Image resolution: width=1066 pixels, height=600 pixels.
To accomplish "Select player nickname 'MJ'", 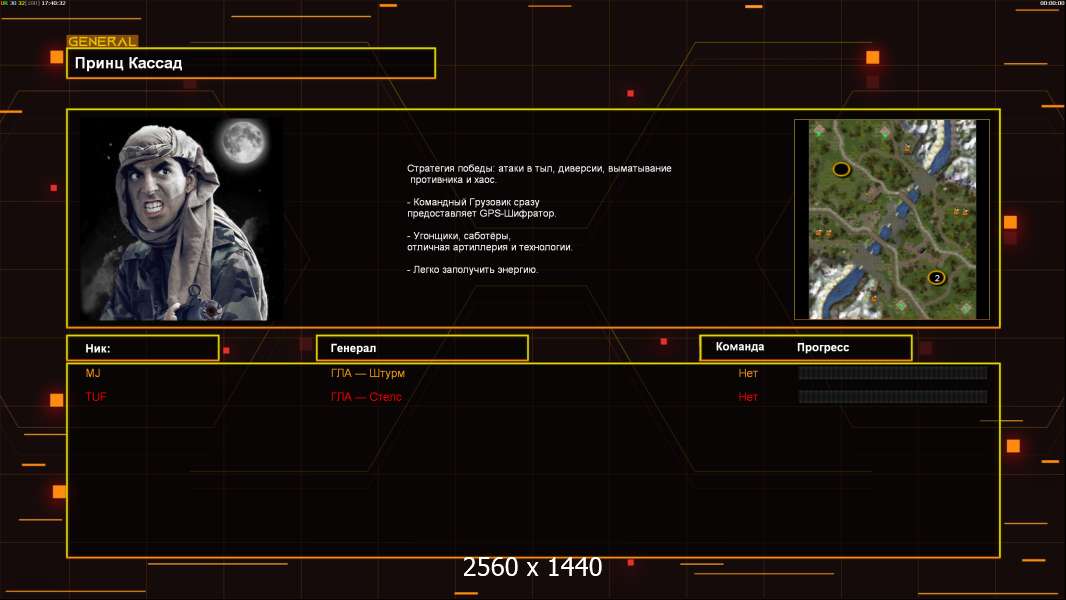I will point(93,373).
